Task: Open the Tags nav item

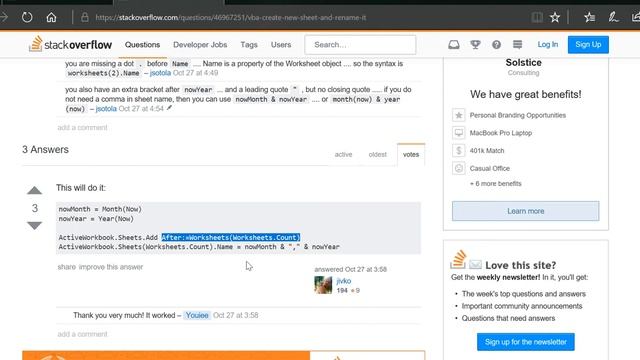Action: (249, 45)
